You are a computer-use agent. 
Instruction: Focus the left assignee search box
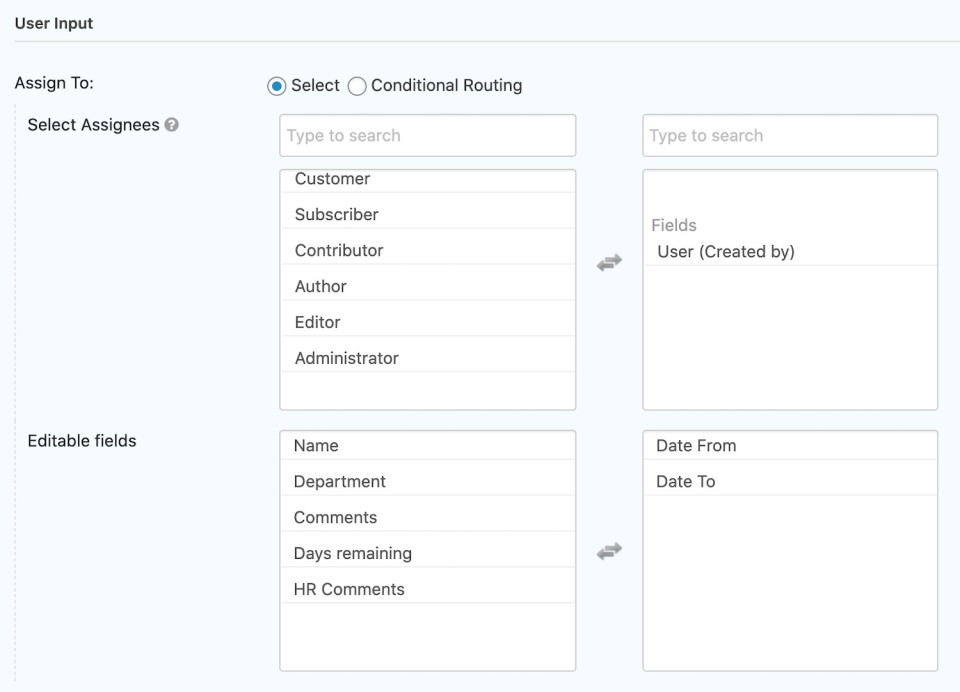click(x=427, y=135)
